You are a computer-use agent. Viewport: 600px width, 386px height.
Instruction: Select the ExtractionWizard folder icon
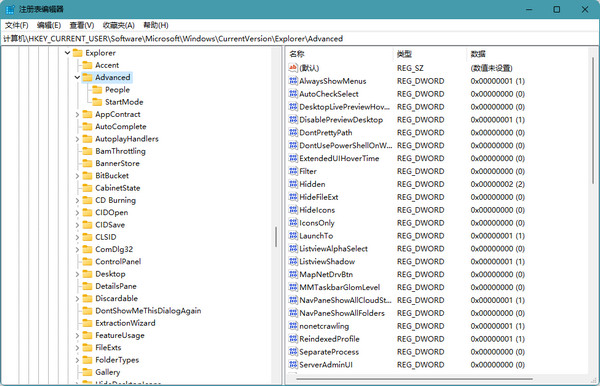[88, 323]
